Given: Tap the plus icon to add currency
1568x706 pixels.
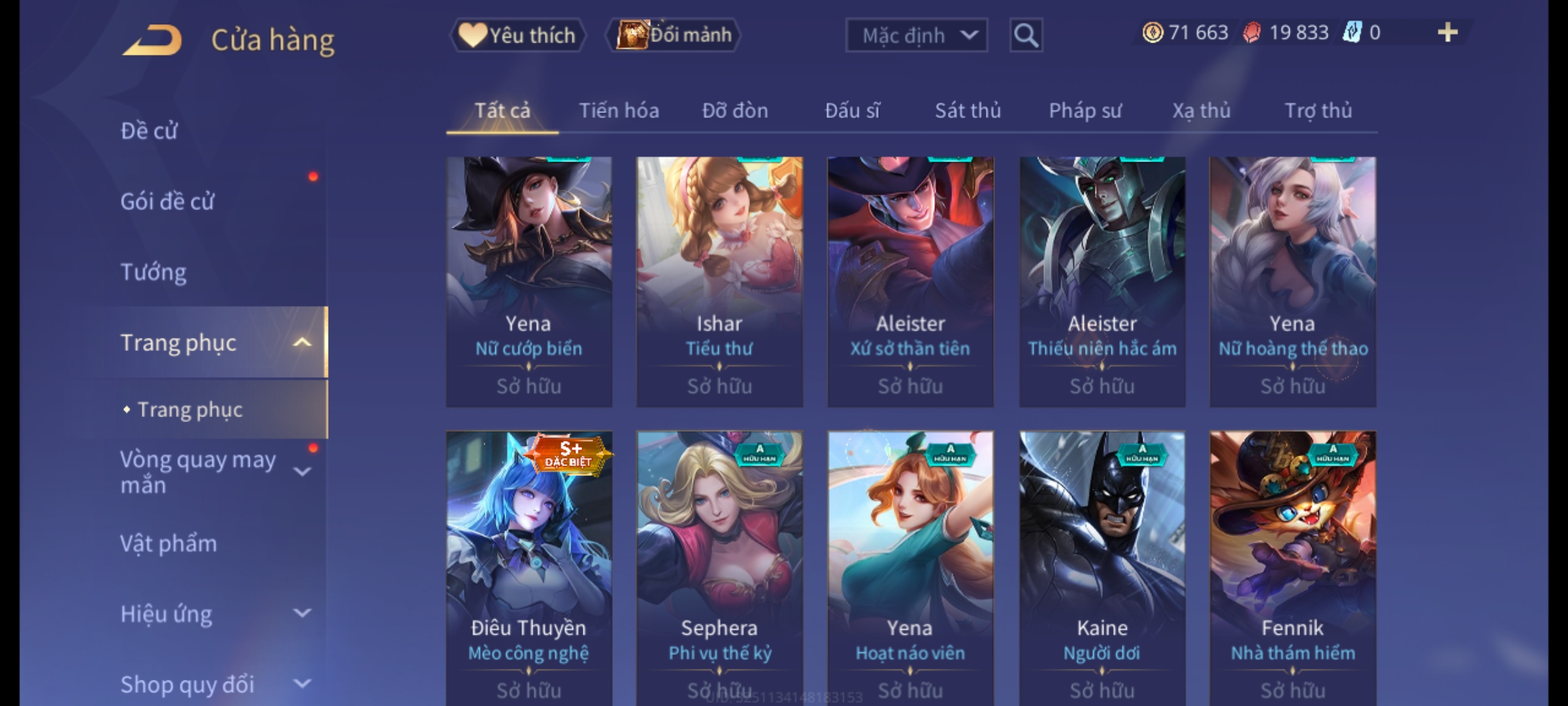Looking at the screenshot, I should (1448, 33).
